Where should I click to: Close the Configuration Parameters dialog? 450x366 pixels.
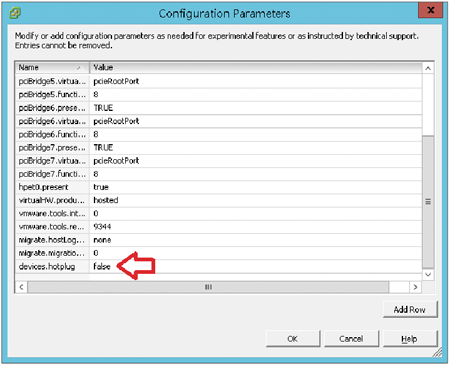tap(430, 10)
